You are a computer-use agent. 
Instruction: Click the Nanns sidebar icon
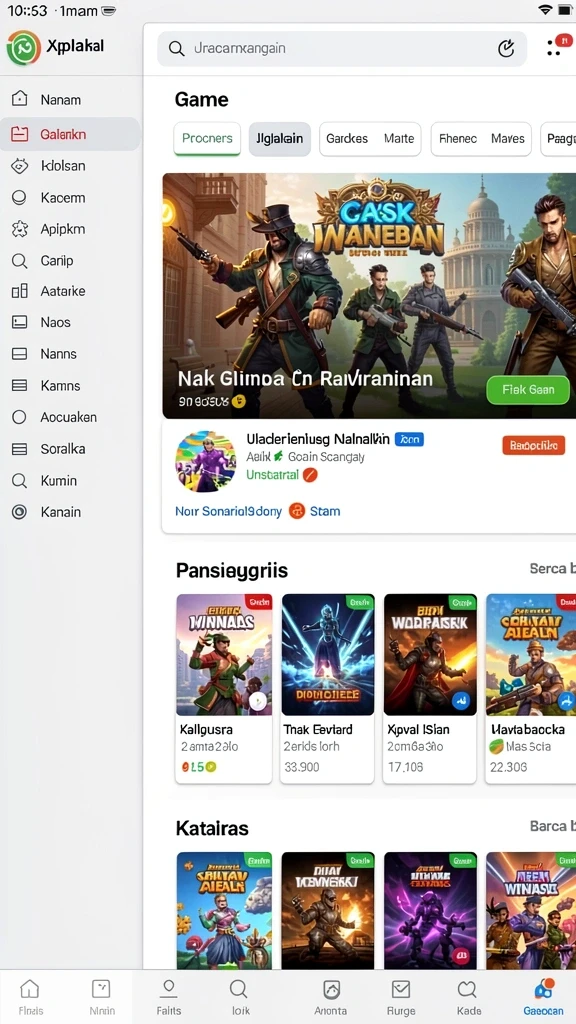point(20,354)
